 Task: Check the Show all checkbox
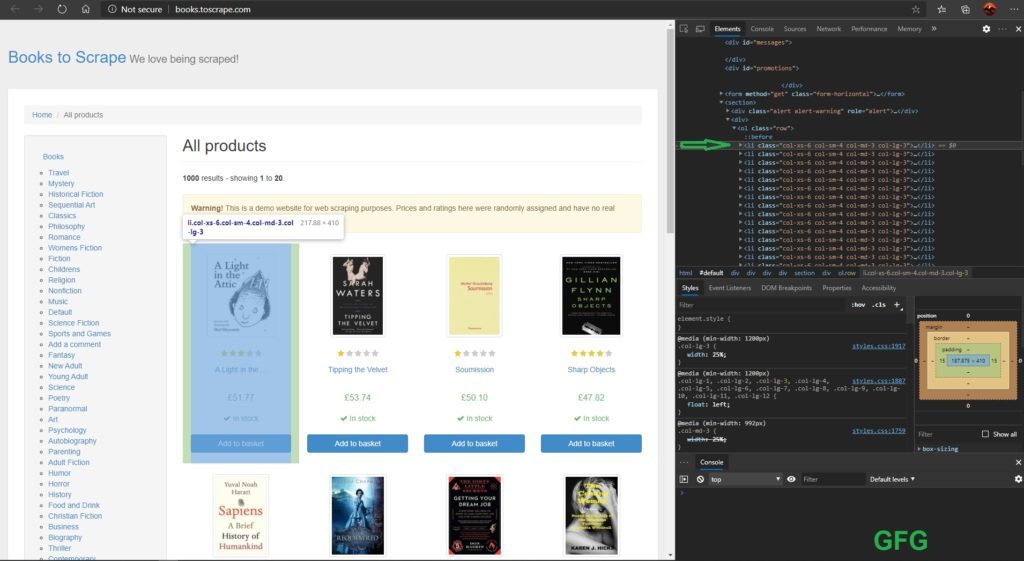click(985, 434)
